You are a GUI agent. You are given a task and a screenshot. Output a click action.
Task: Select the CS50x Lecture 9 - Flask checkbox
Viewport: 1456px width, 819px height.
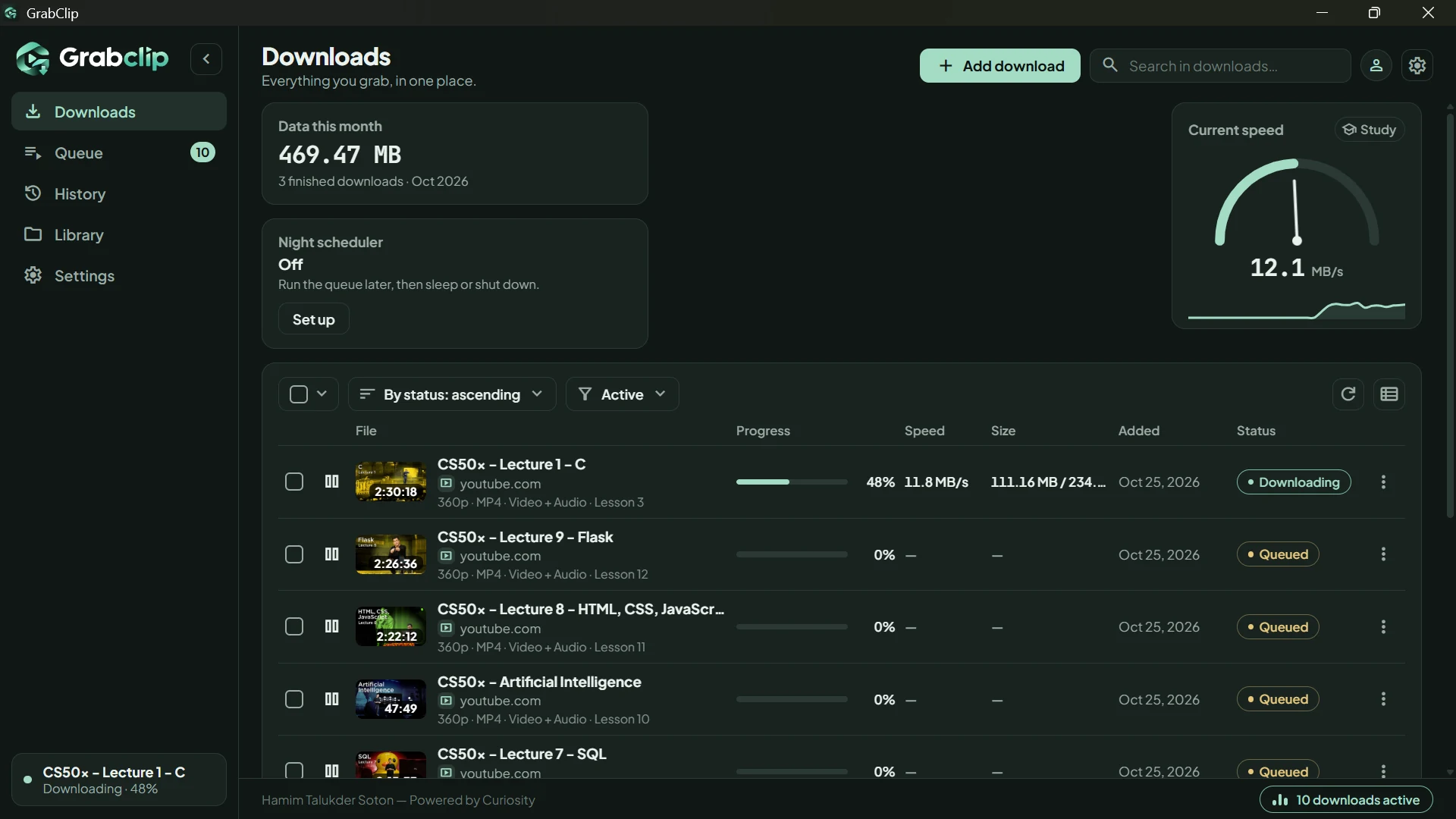coord(294,555)
